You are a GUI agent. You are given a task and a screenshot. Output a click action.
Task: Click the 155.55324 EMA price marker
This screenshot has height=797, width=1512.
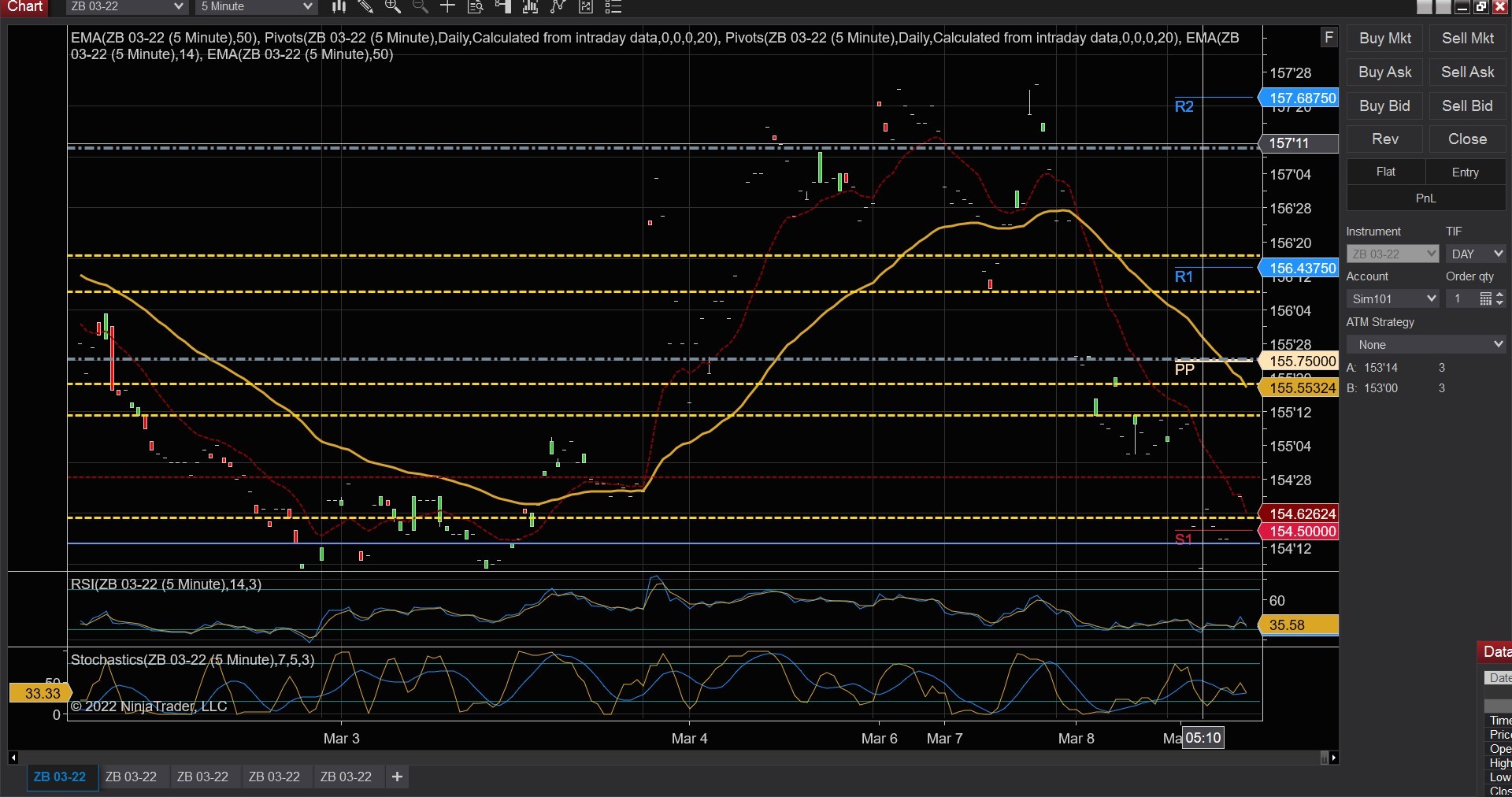(1299, 387)
